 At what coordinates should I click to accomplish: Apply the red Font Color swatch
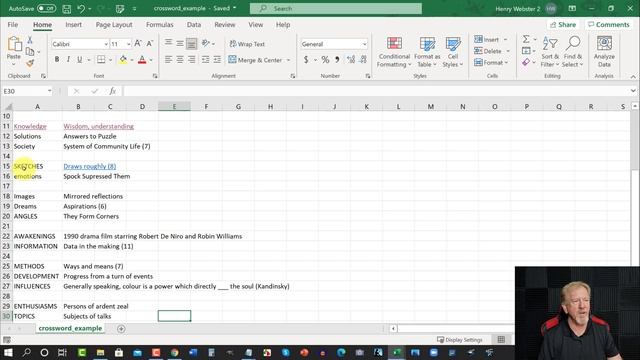[142, 60]
